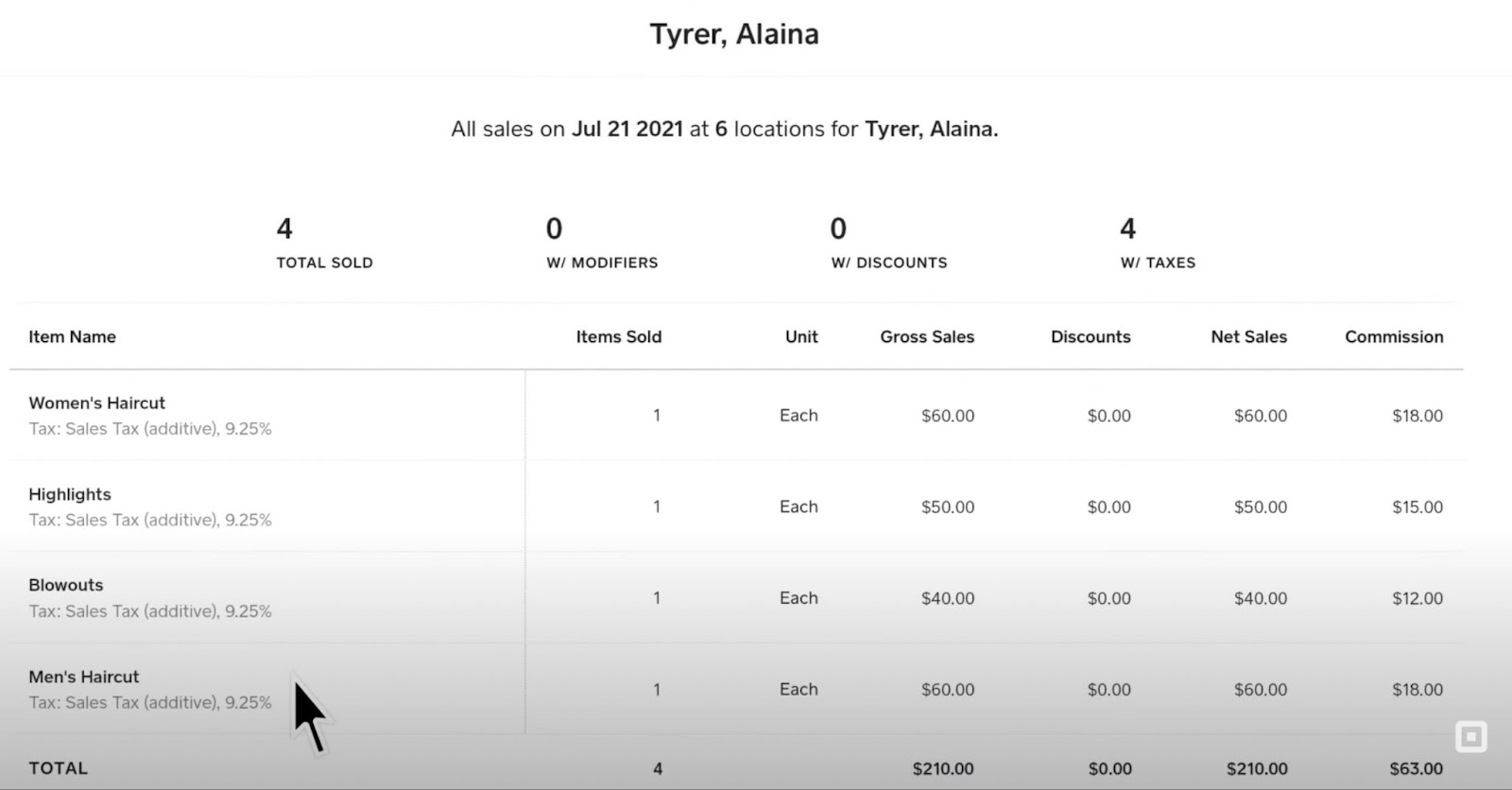Viewport: 1512px width, 790px height.
Task: Click the 4 Total Sold summary
Action: click(324, 243)
